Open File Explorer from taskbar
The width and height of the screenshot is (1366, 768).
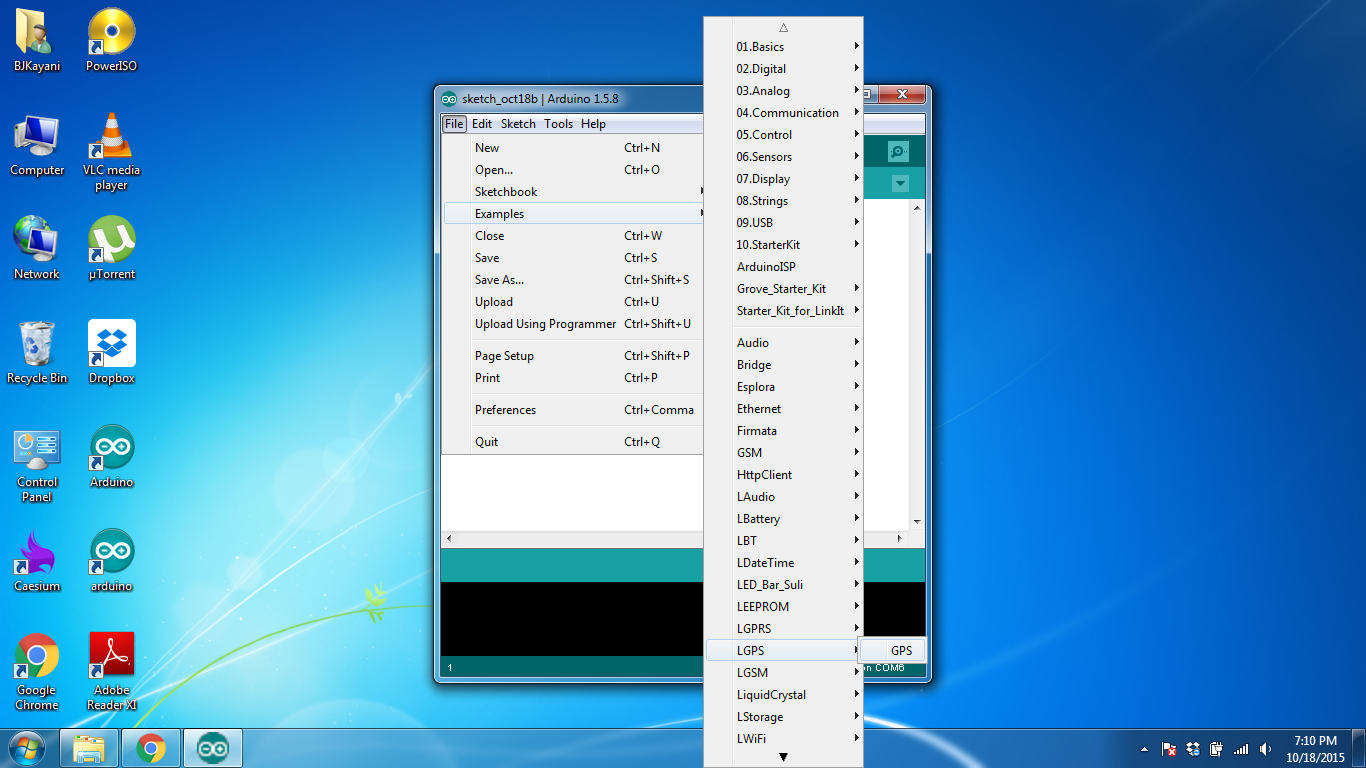[90, 748]
